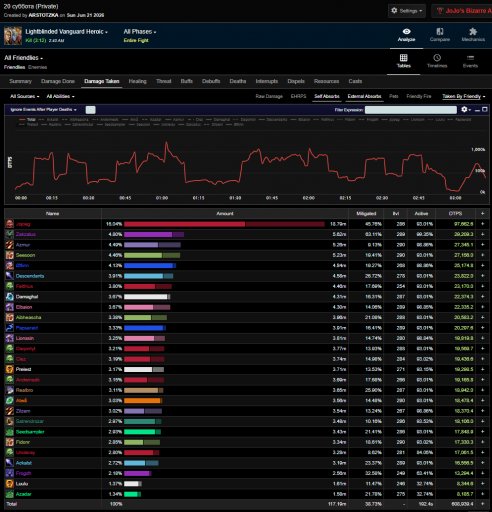Viewport: 492px width, 512px height.
Task: Click the class icon beside Luulu
Action: [10, 484]
